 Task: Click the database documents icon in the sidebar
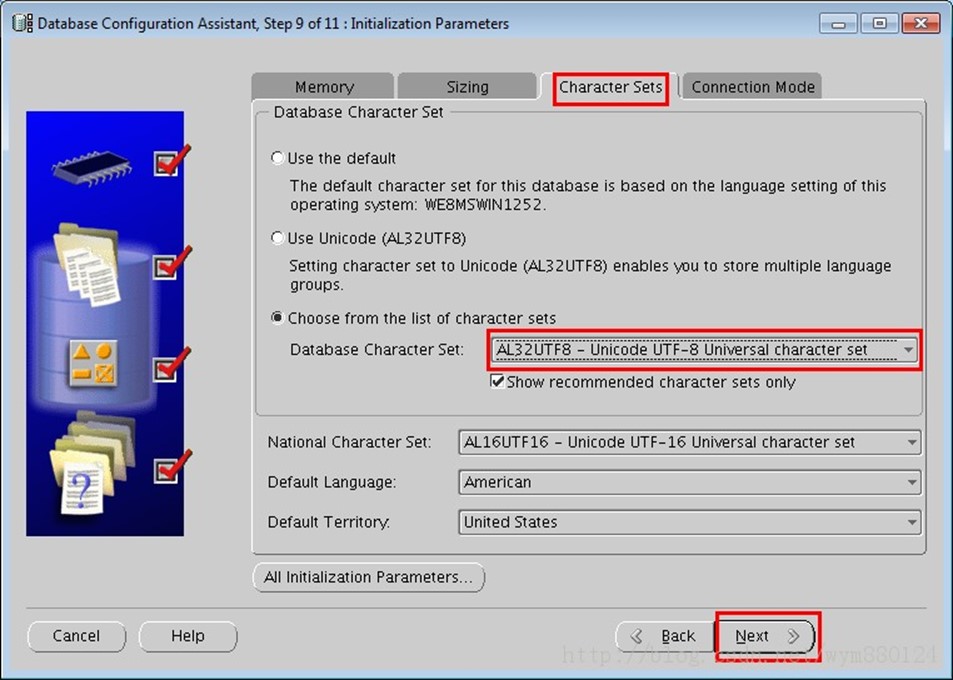click(x=88, y=265)
